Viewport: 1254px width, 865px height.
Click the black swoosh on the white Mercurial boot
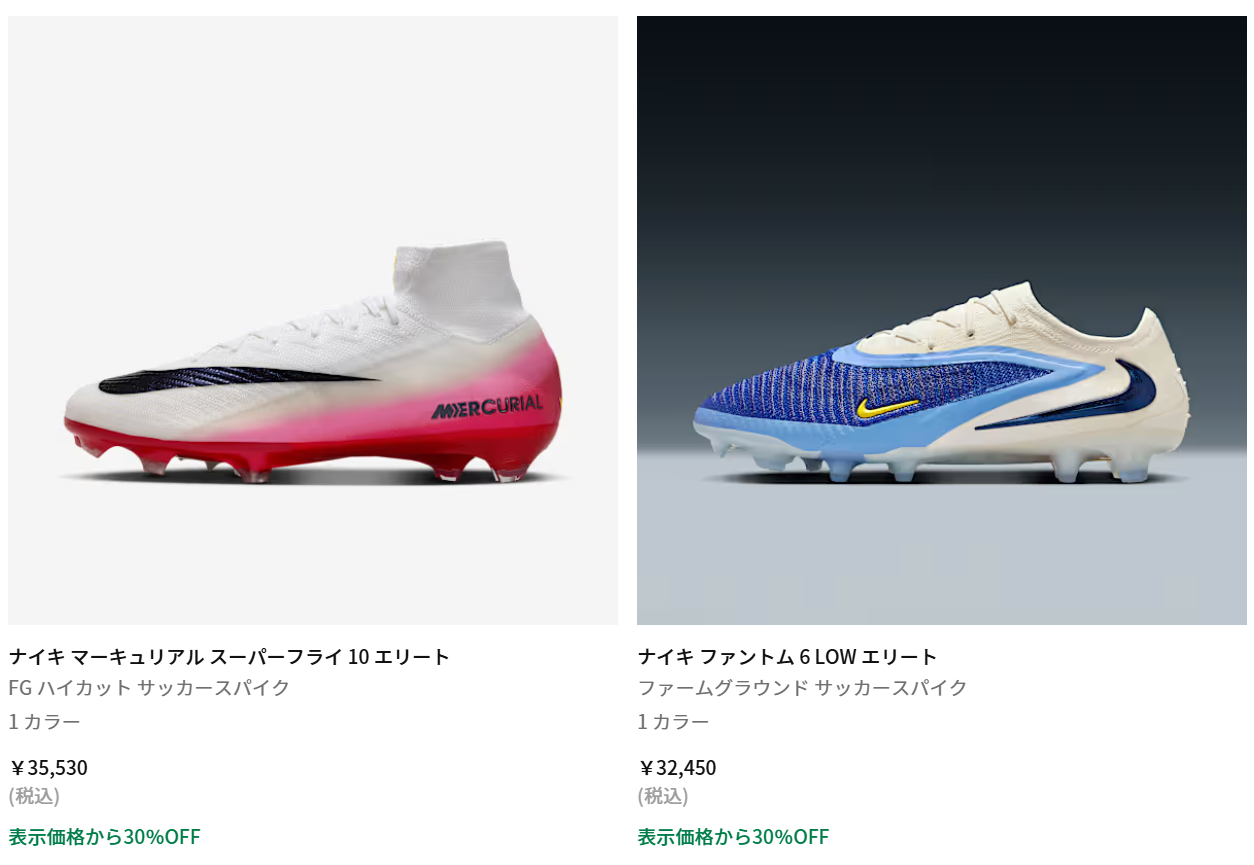coord(238,380)
